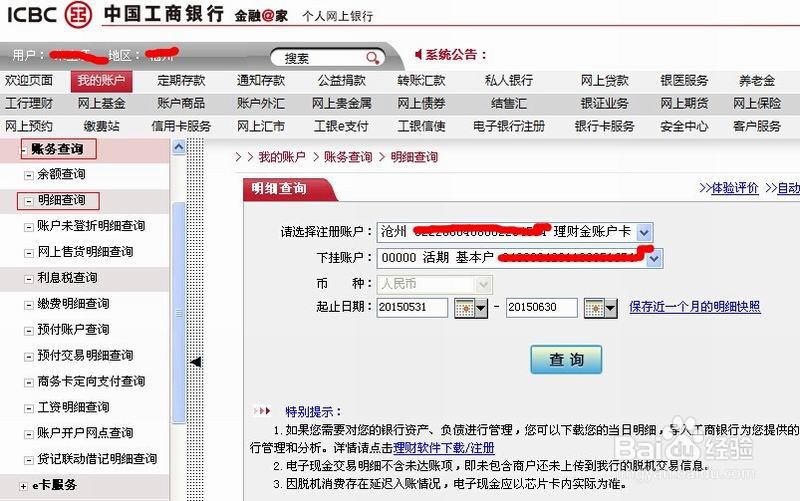This screenshot has width=800, height=501.
Task: Open the 账户外汇 menu
Action: coord(261,104)
